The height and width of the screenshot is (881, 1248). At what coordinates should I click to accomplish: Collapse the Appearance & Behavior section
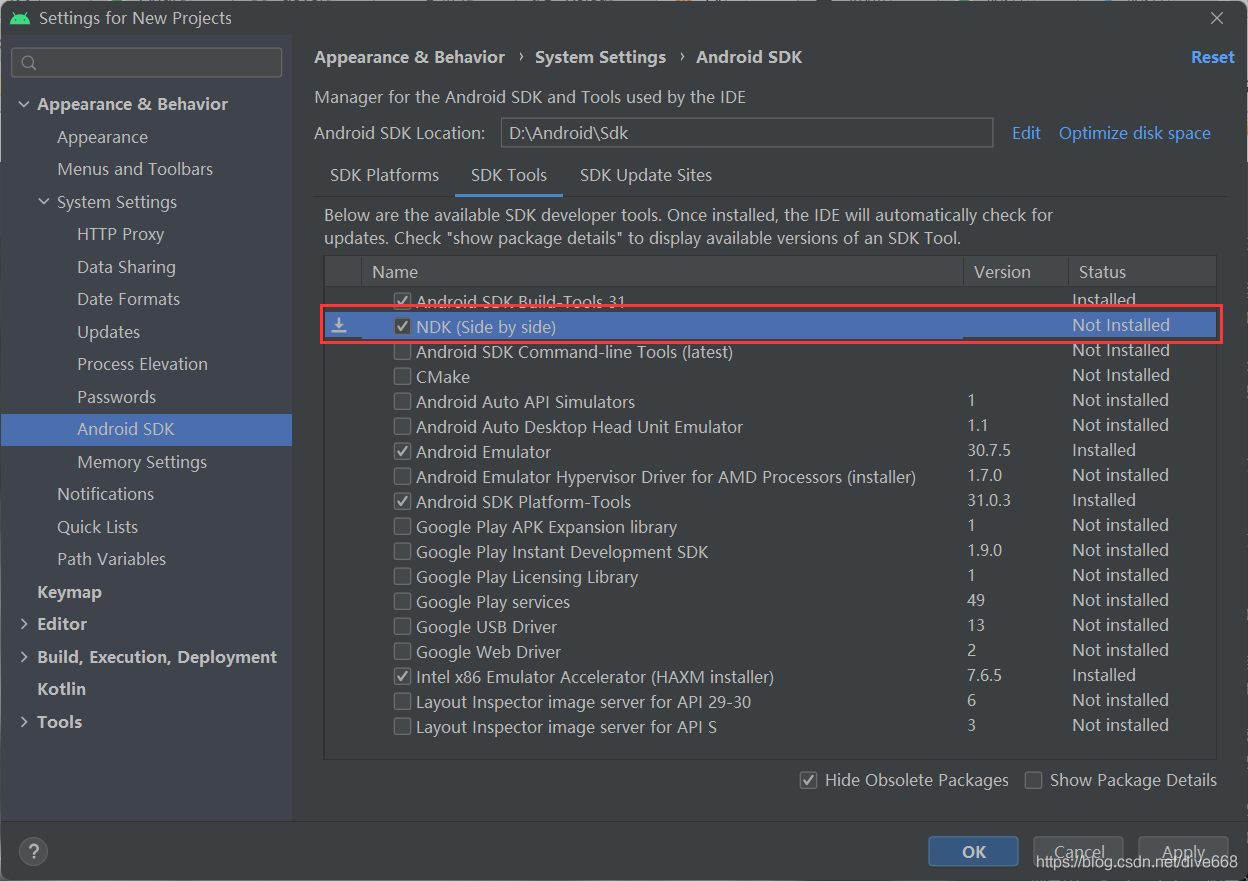pyautogui.click(x=24, y=104)
